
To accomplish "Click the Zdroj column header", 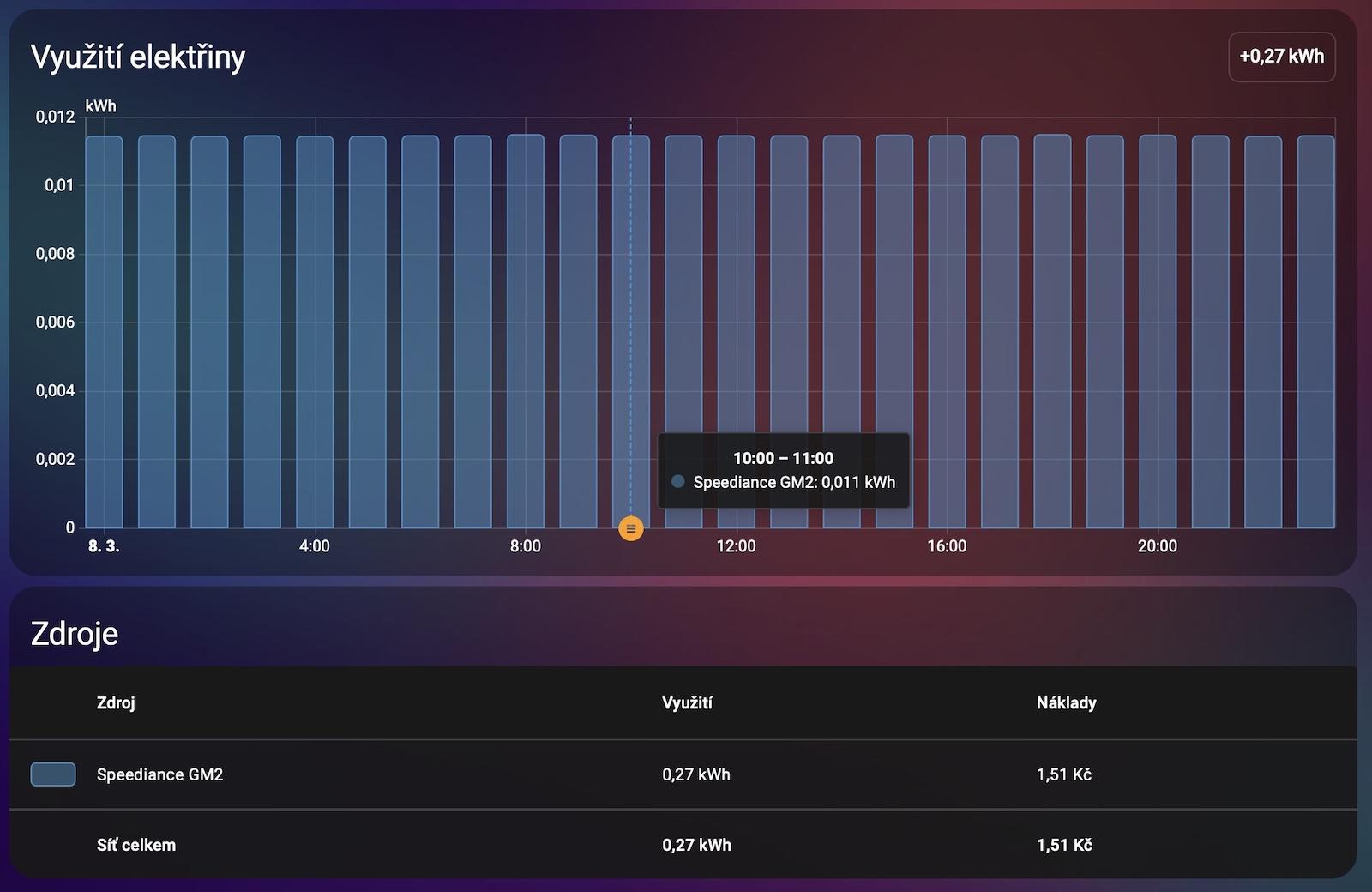I will click(116, 702).
